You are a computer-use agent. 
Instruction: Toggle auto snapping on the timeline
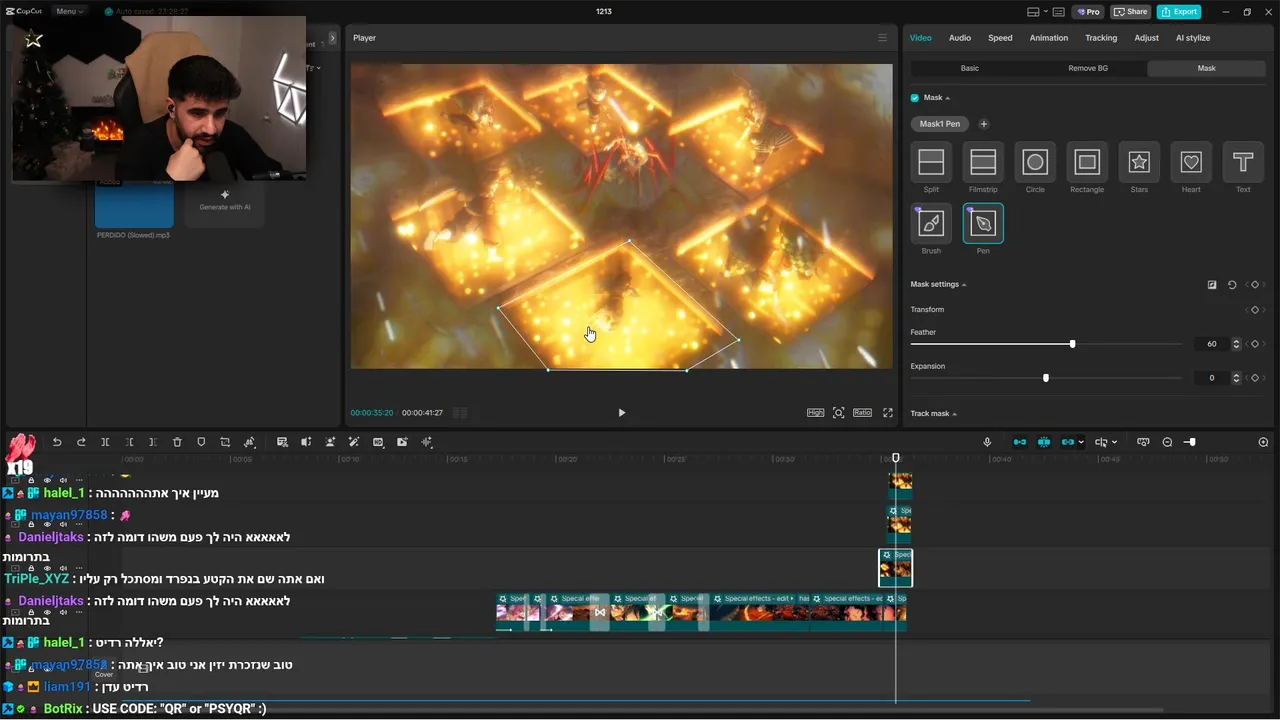pos(1044,442)
